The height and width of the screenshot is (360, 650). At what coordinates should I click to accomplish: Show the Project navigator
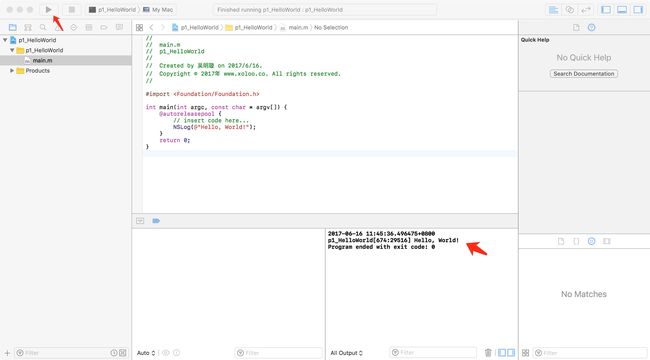[x=13, y=27]
